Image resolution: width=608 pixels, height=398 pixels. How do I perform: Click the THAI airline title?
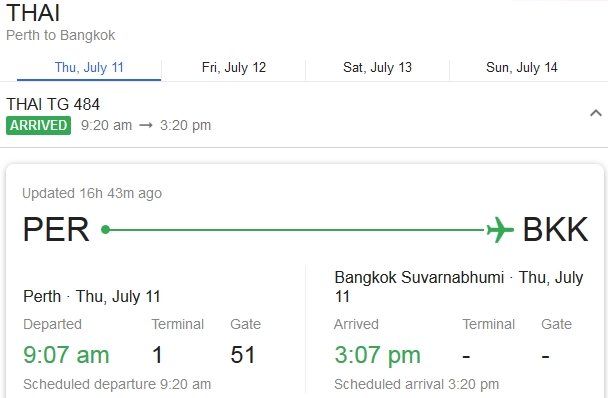pyautogui.click(x=33, y=12)
